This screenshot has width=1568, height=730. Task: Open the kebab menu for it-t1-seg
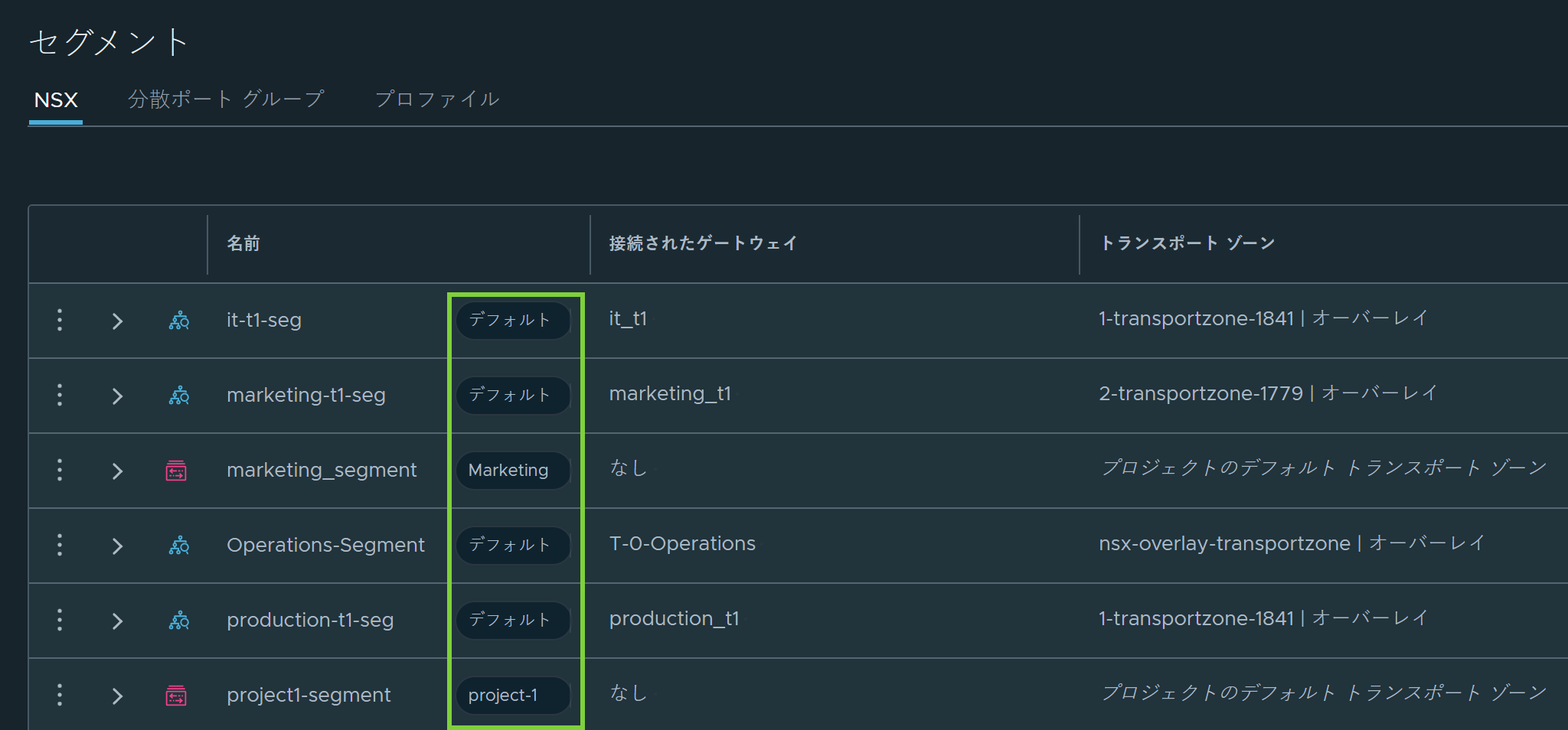coord(60,320)
